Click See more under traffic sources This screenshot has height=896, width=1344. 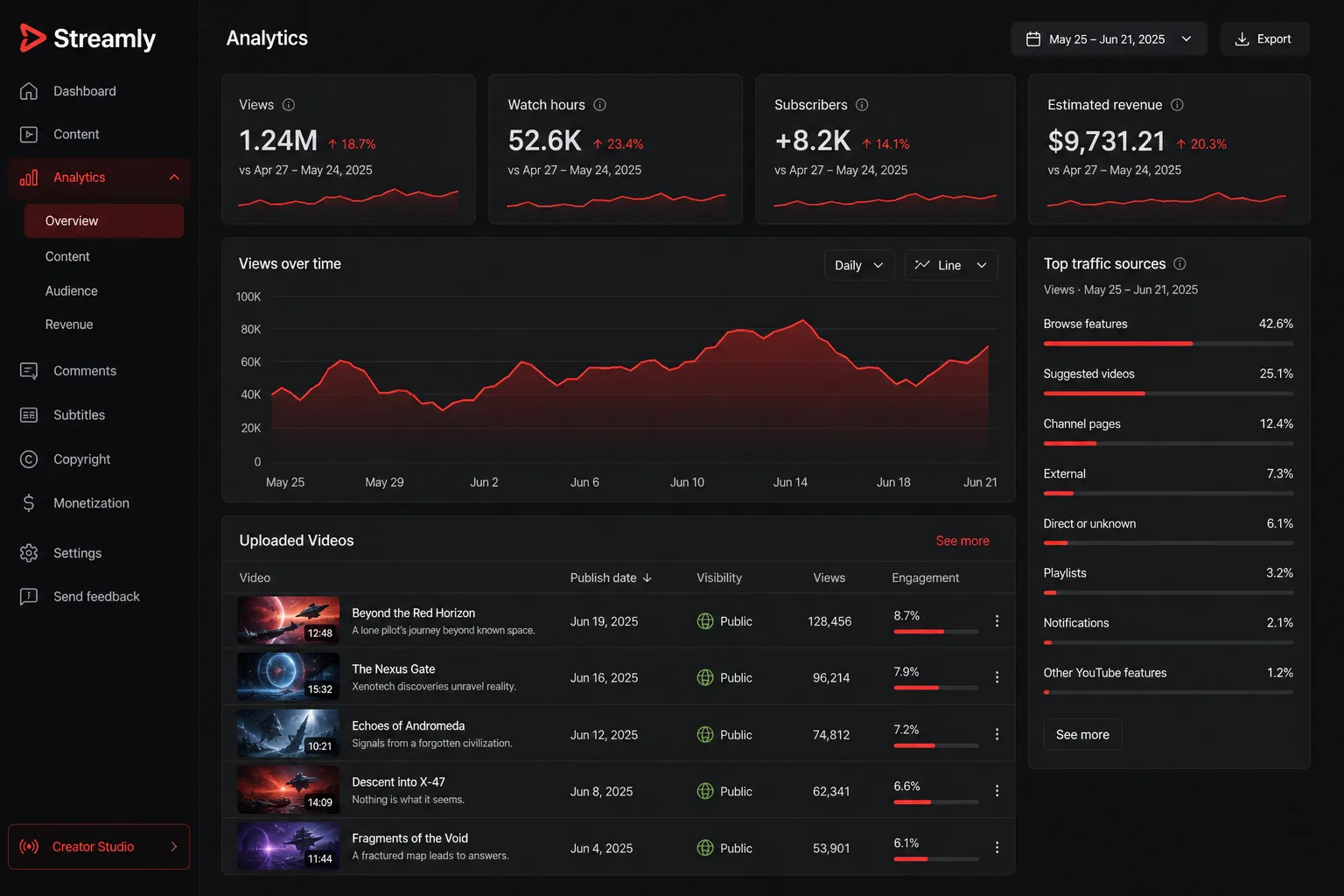pyautogui.click(x=1082, y=735)
